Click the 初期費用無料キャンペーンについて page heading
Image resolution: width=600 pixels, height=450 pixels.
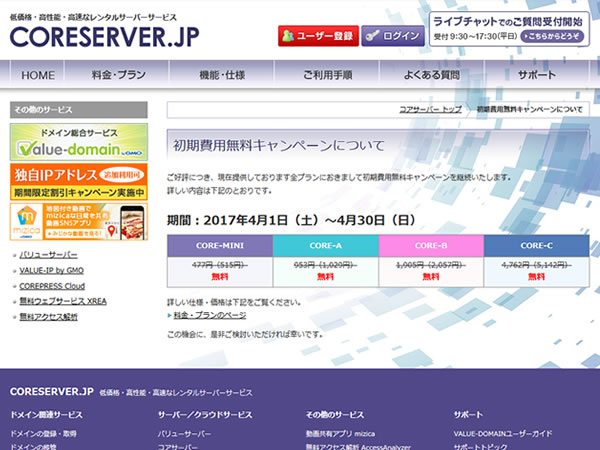pos(279,146)
